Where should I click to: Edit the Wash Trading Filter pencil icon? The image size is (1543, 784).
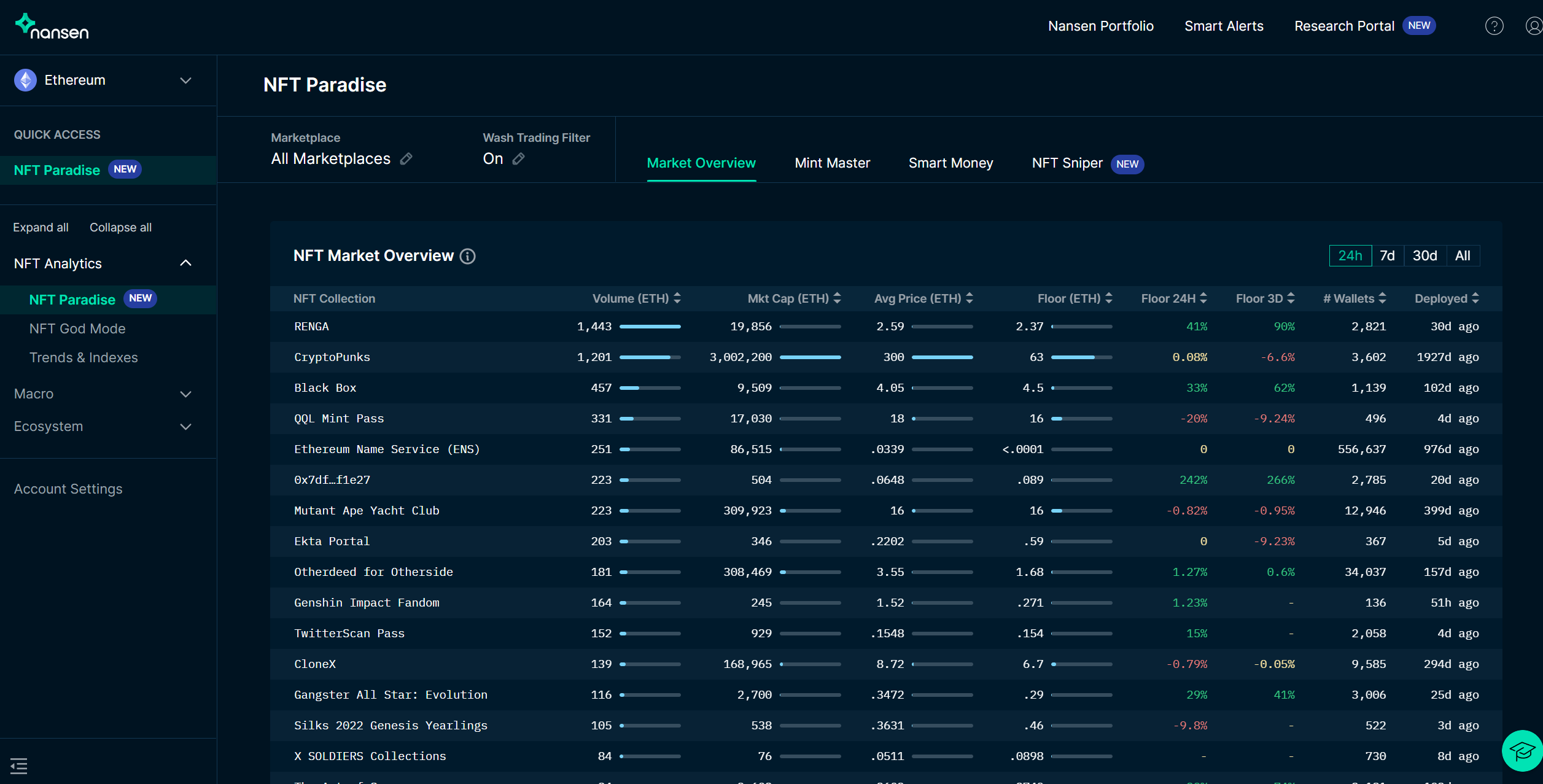(x=518, y=159)
